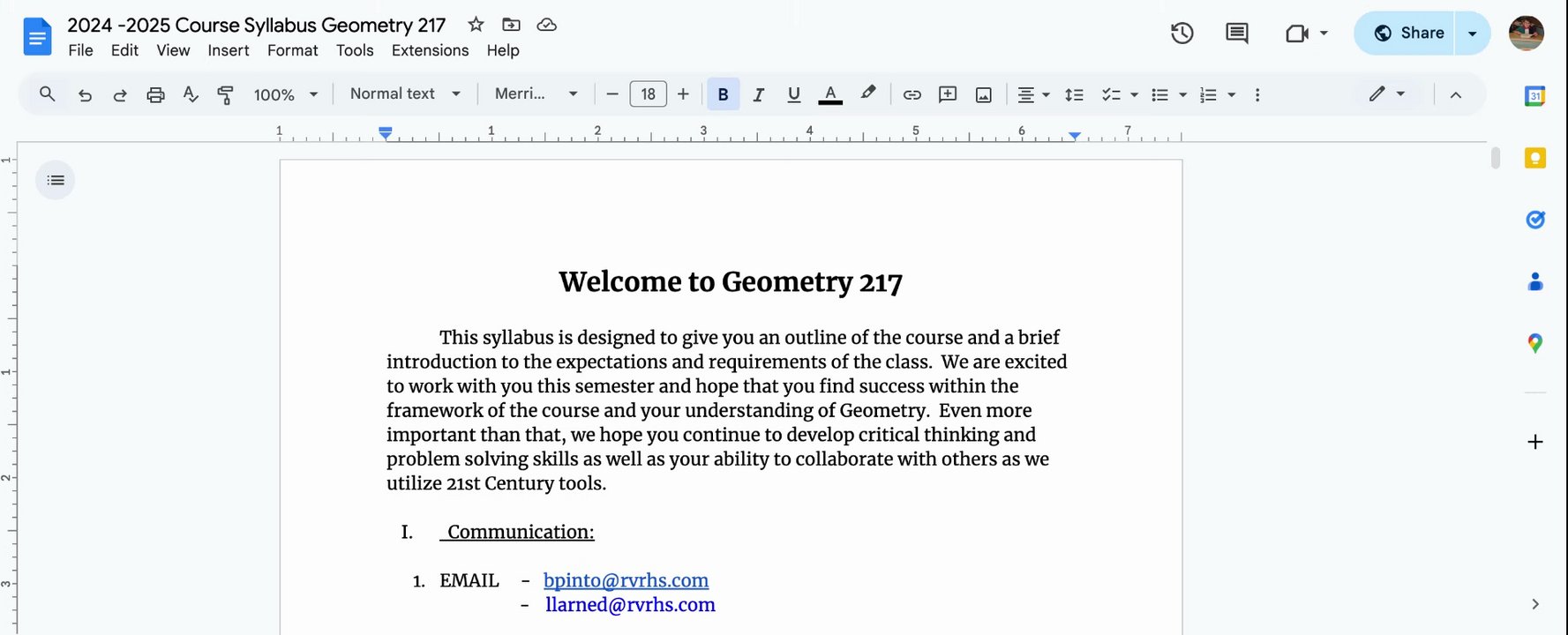Undo the last action
Image resolution: width=1568 pixels, height=635 pixels.
pyautogui.click(x=85, y=94)
